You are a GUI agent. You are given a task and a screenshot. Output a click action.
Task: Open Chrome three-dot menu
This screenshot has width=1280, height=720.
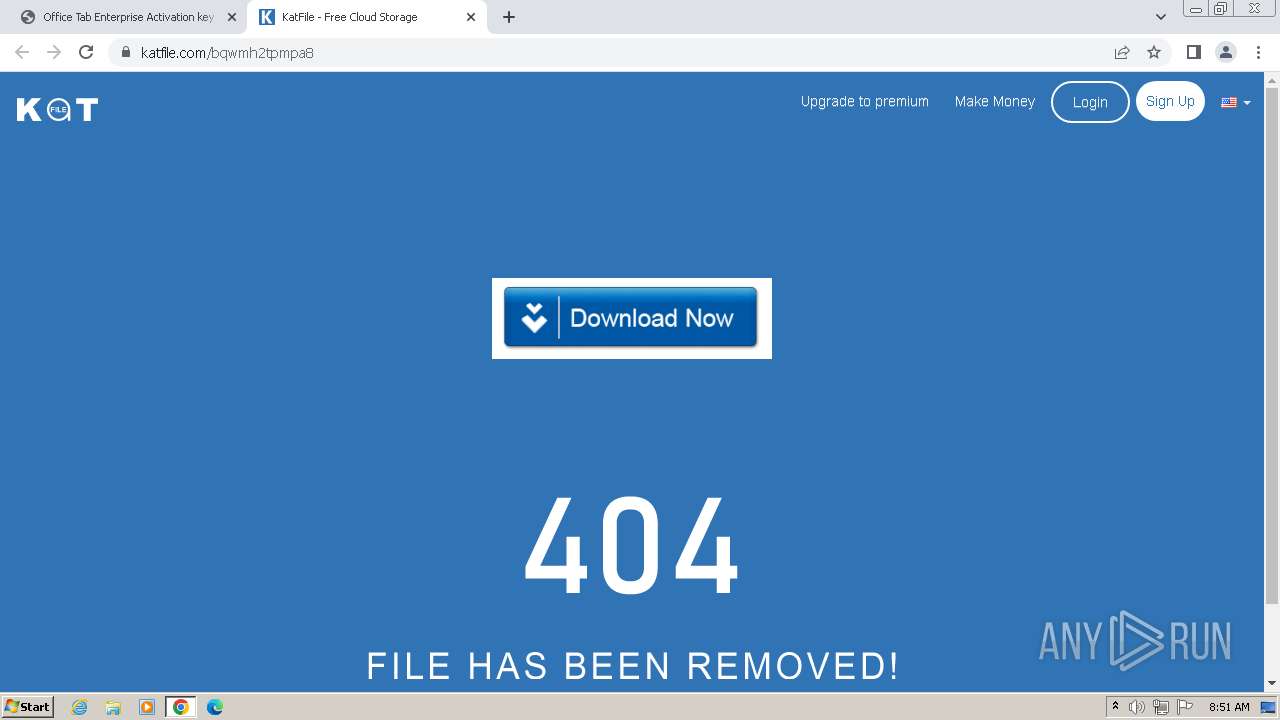coord(1258,52)
